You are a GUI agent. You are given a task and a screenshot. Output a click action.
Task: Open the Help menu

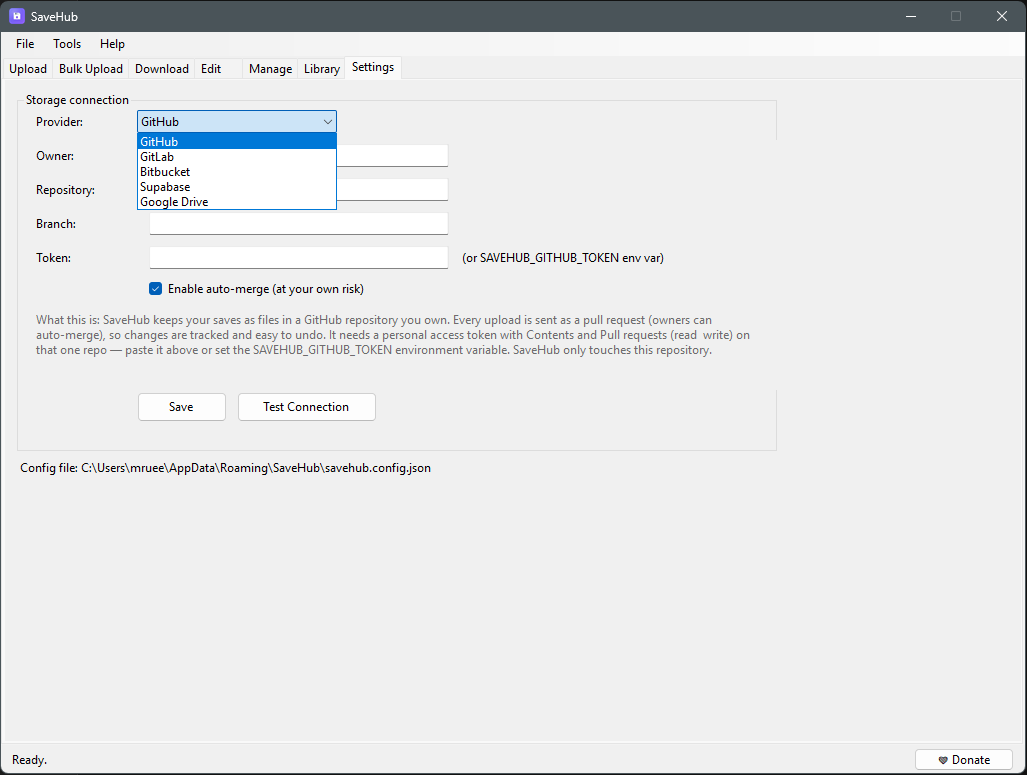(112, 44)
